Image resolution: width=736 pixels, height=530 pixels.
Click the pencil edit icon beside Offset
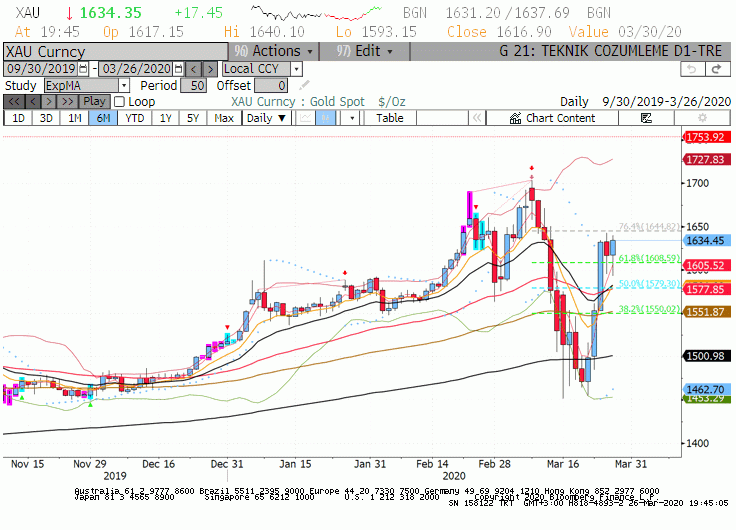(304, 85)
